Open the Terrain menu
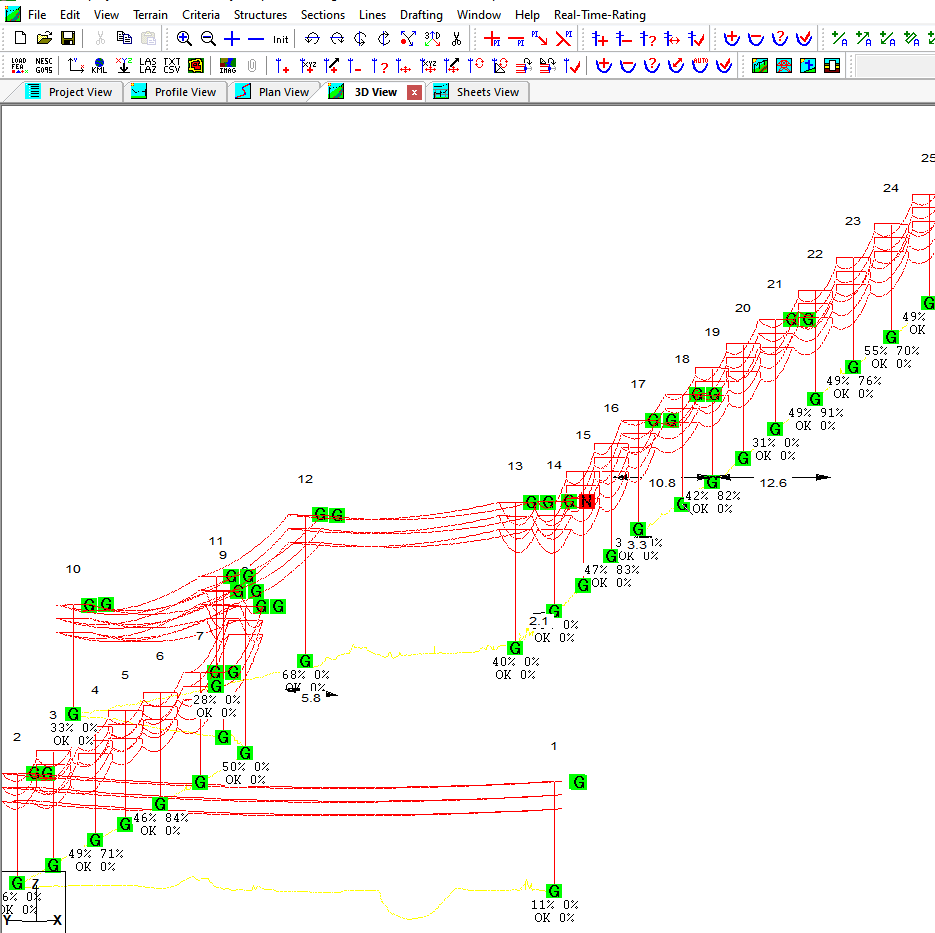The width and height of the screenshot is (935, 933). (150, 15)
